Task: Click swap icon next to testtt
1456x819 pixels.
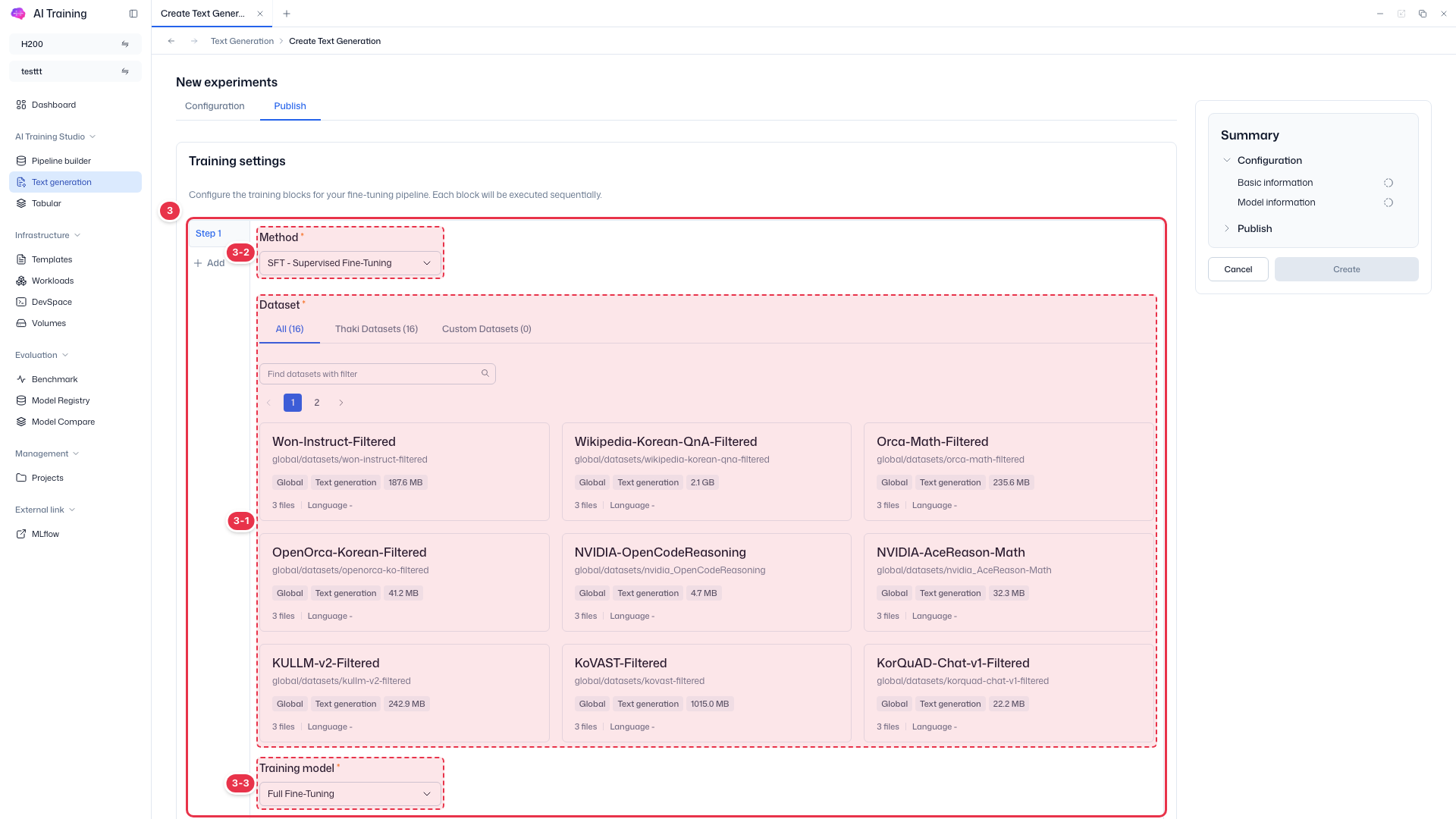Action: [125, 71]
